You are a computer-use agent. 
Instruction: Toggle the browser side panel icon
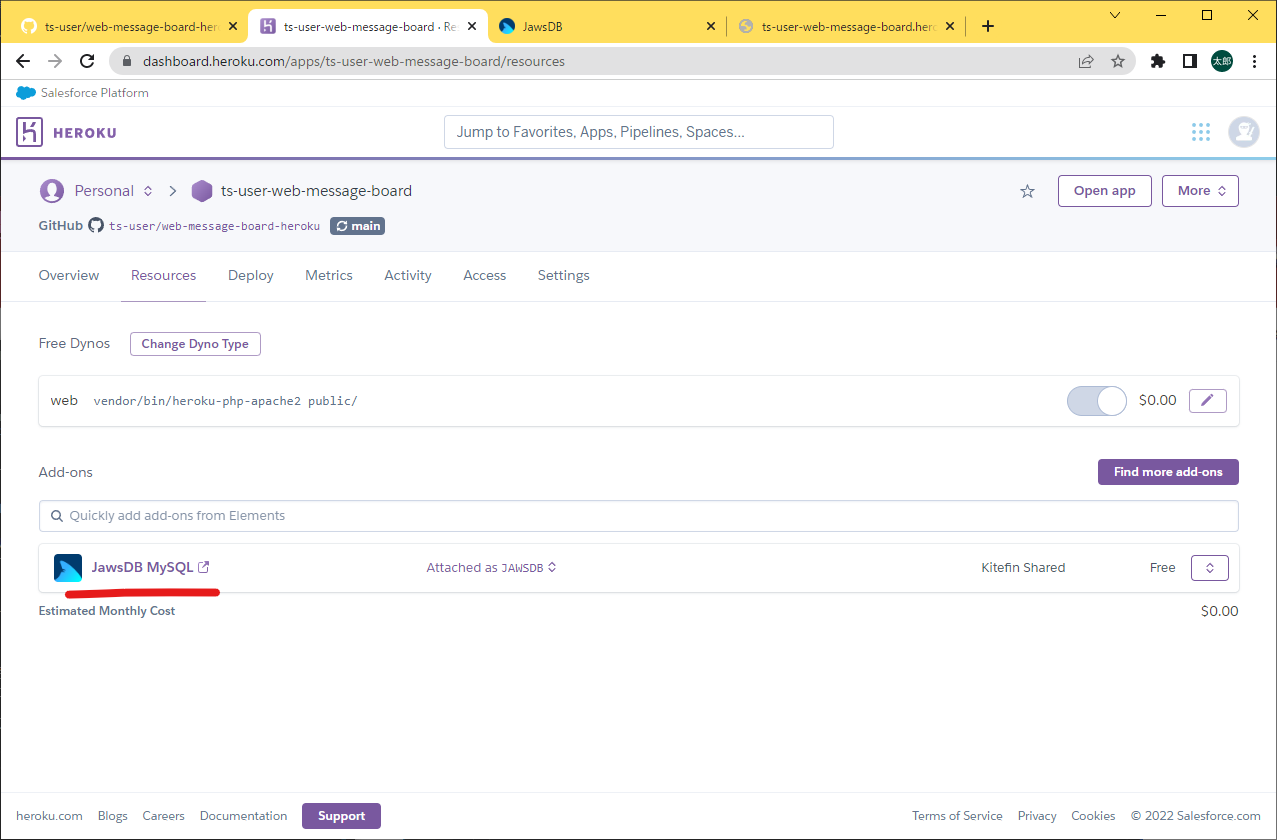1190,61
